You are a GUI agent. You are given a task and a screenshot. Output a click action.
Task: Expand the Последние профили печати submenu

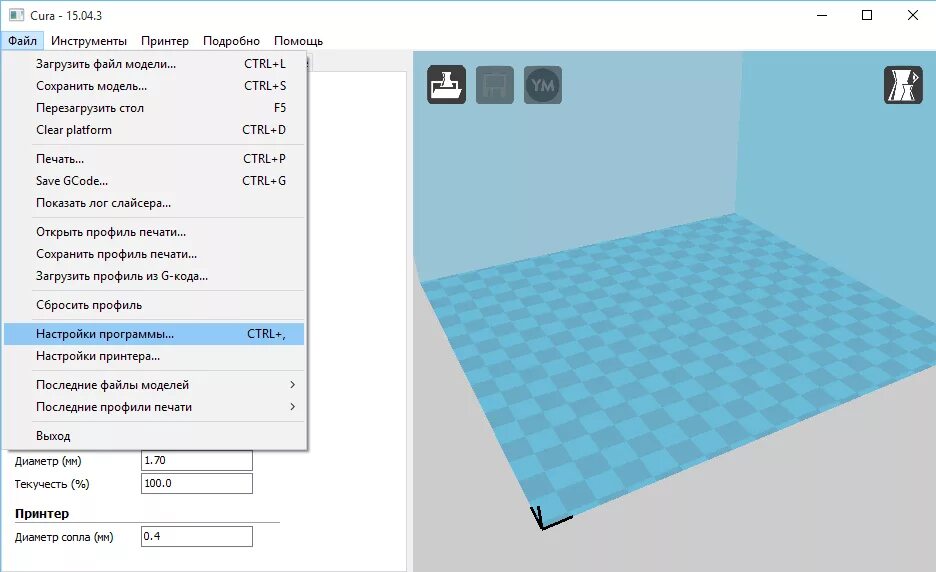click(x=154, y=407)
